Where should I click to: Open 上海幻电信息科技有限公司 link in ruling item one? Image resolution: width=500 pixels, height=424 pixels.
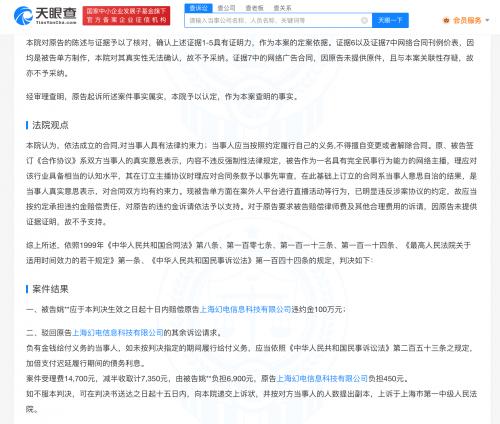[245, 309]
